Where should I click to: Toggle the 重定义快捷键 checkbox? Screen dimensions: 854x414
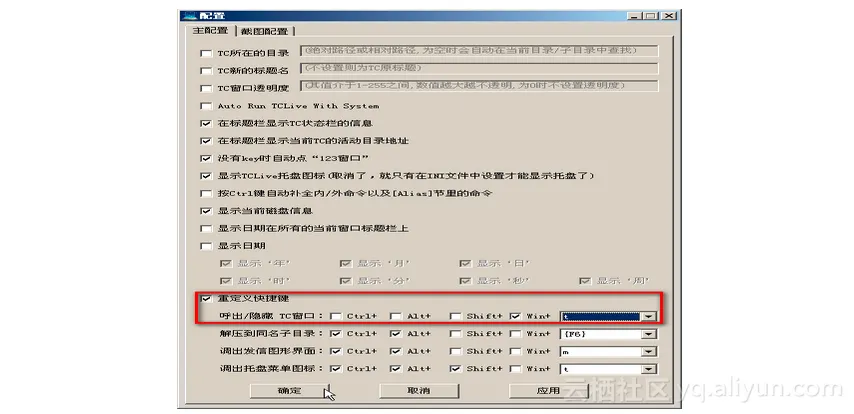point(206,299)
